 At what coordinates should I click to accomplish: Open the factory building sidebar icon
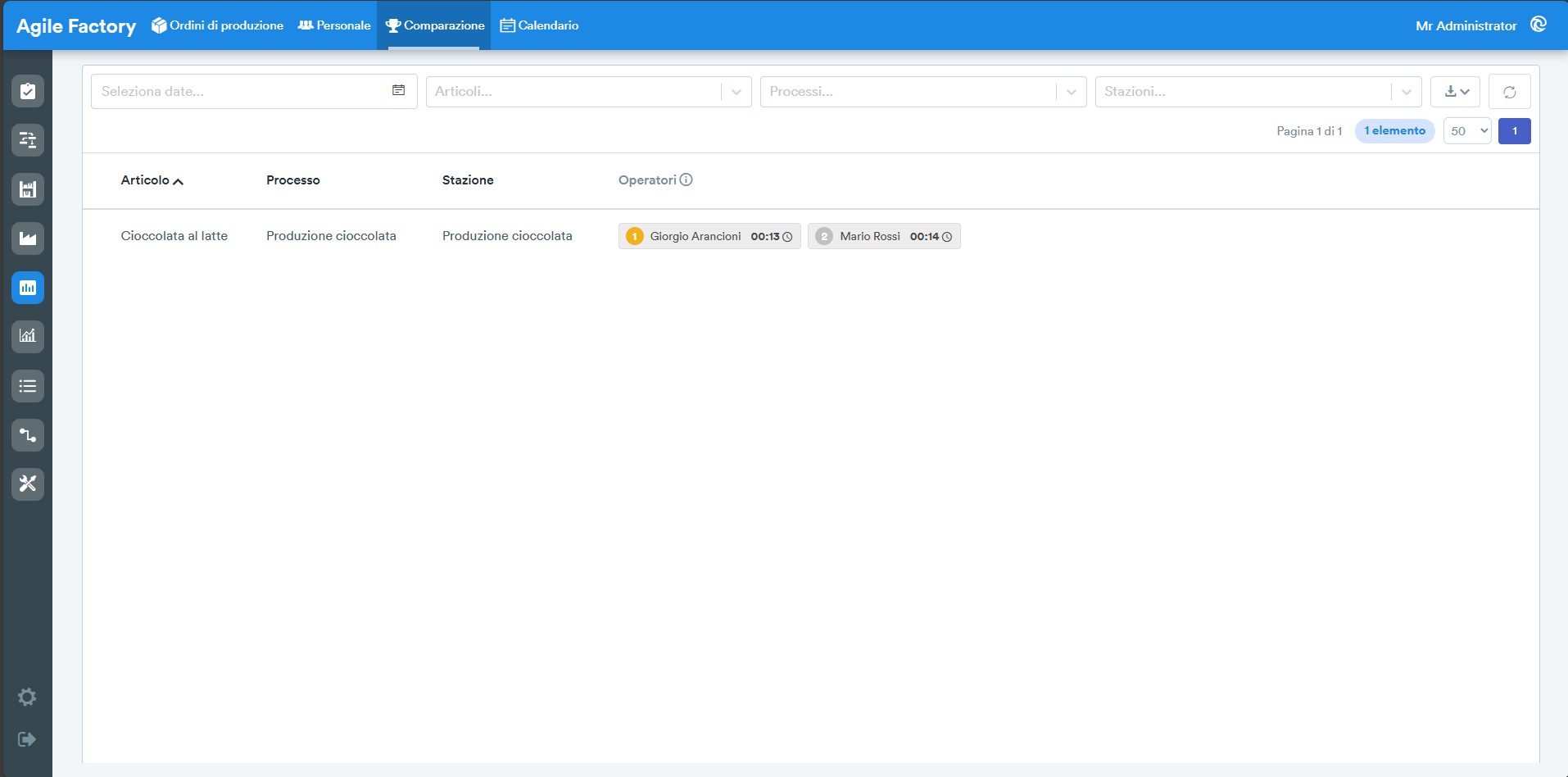pyautogui.click(x=28, y=189)
